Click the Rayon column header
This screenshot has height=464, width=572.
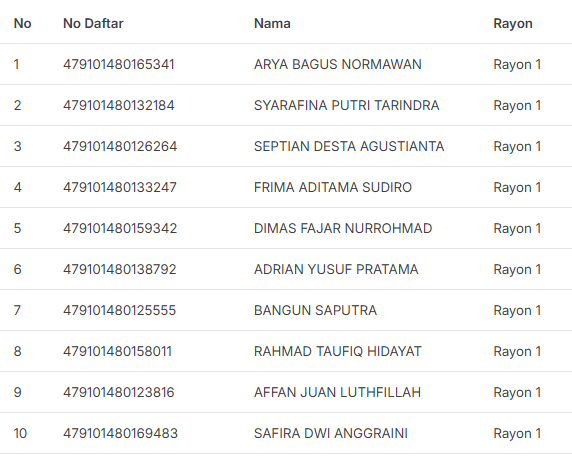coord(513,23)
